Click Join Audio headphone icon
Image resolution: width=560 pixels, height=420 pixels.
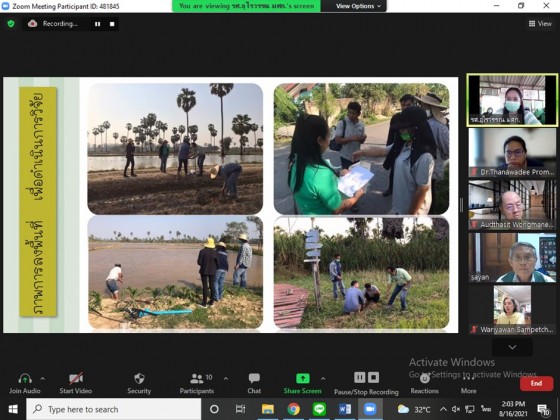[x=25, y=378]
